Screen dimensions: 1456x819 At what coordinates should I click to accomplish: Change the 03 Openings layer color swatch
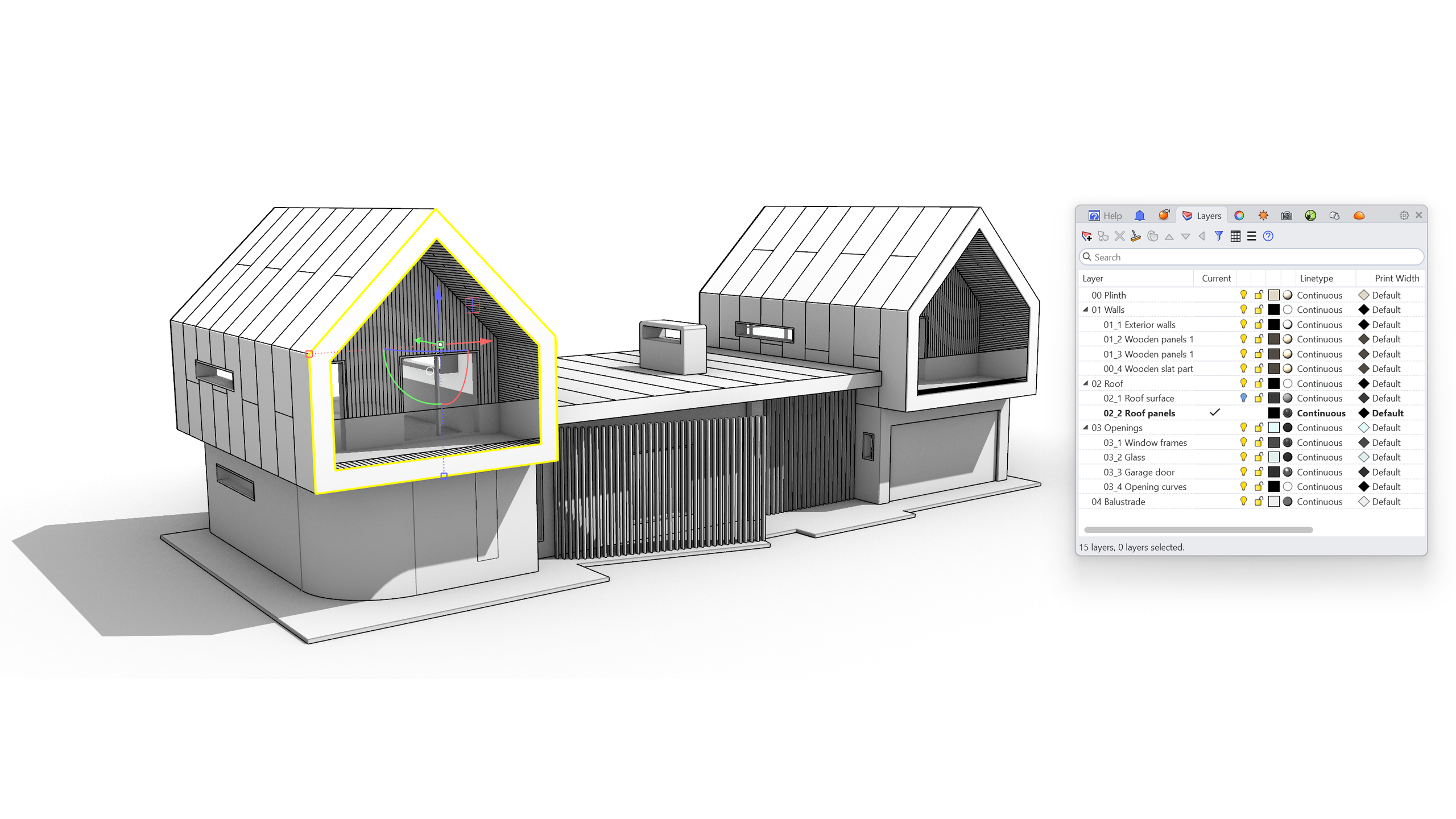(x=1274, y=428)
